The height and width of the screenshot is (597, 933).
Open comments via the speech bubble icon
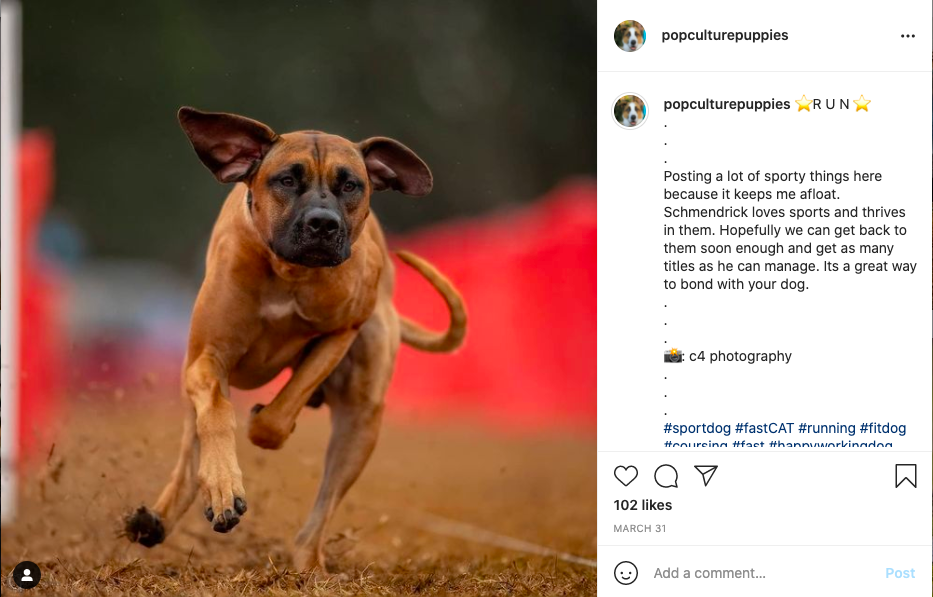[666, 476]
